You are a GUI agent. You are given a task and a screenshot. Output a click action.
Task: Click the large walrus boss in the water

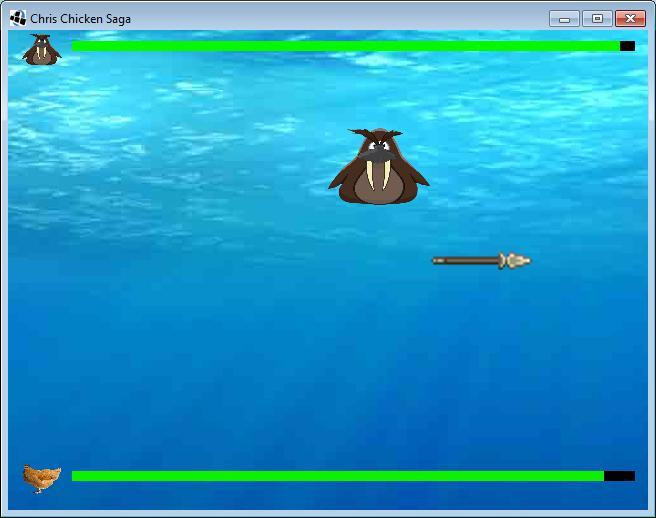(x=379, y=167)
